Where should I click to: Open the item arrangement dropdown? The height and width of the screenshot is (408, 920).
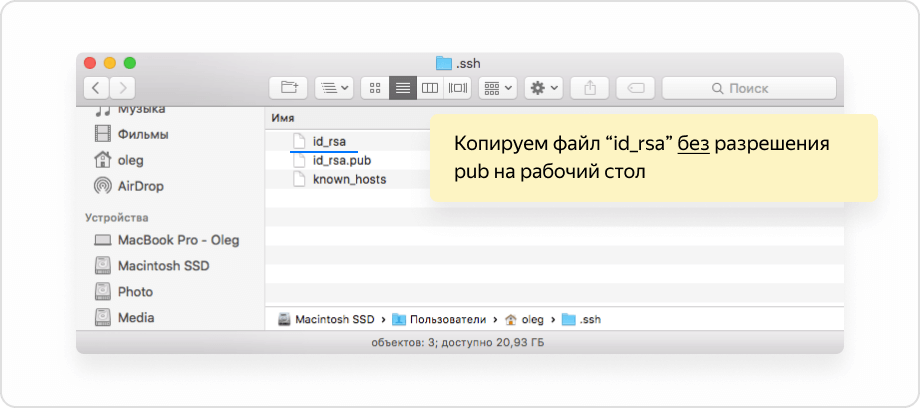click(x=497, y=88)
